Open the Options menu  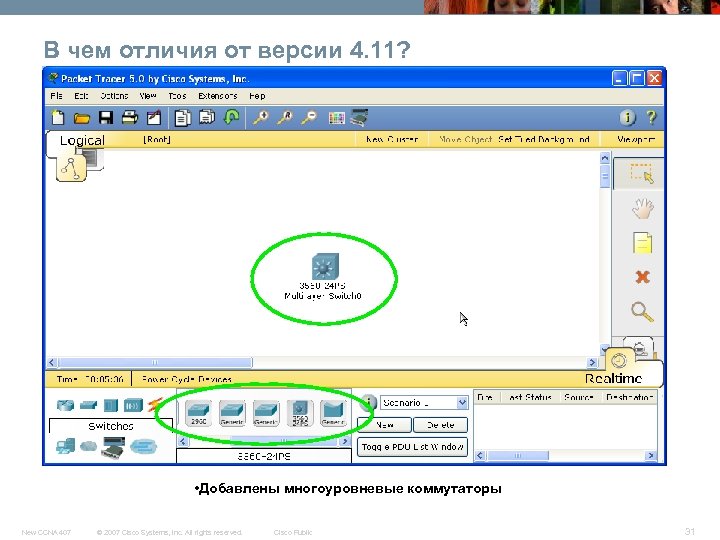pos(114,96)
